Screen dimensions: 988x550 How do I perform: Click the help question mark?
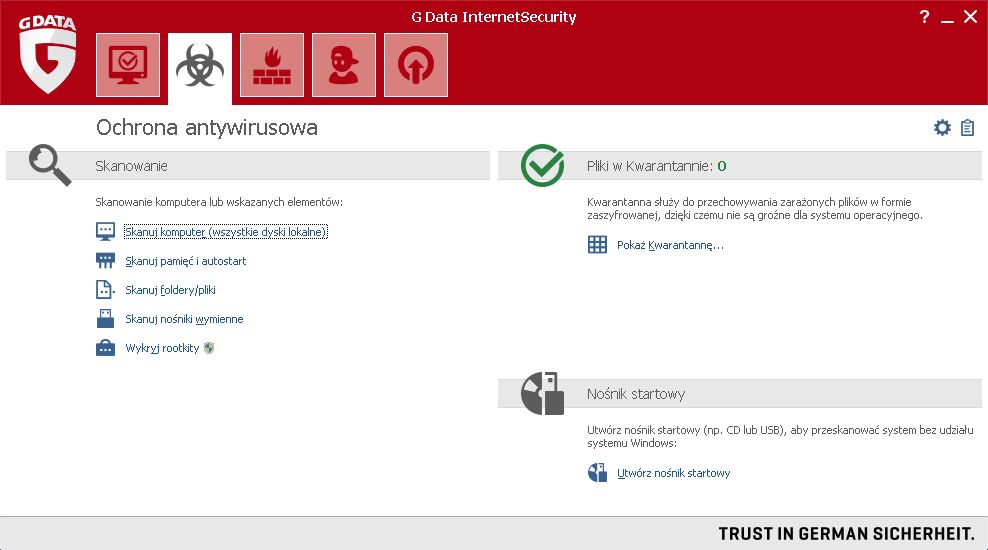924,17
